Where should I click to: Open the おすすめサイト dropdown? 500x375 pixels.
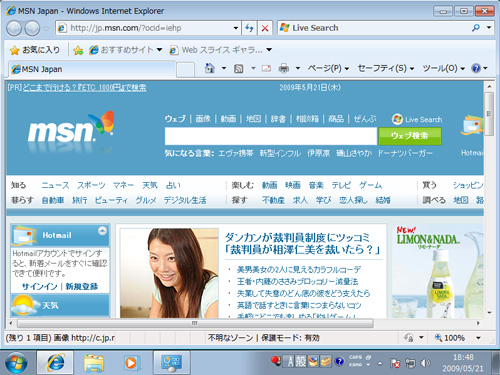[160, 50]
